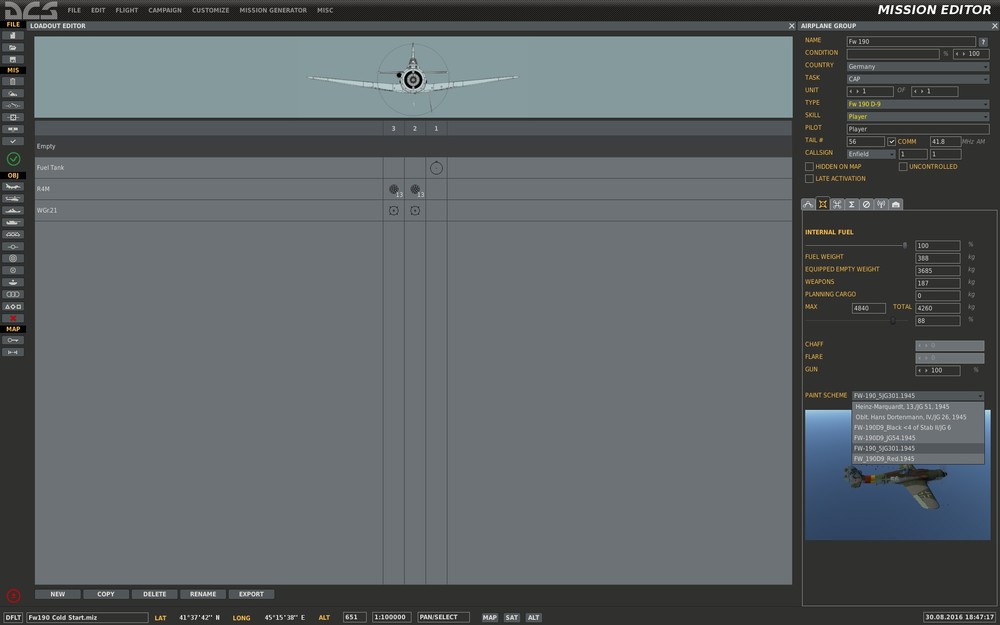This screenshot has height=625, width=1000.
Task: Open the radio presets antenna tab
Action: coord(881,204)
